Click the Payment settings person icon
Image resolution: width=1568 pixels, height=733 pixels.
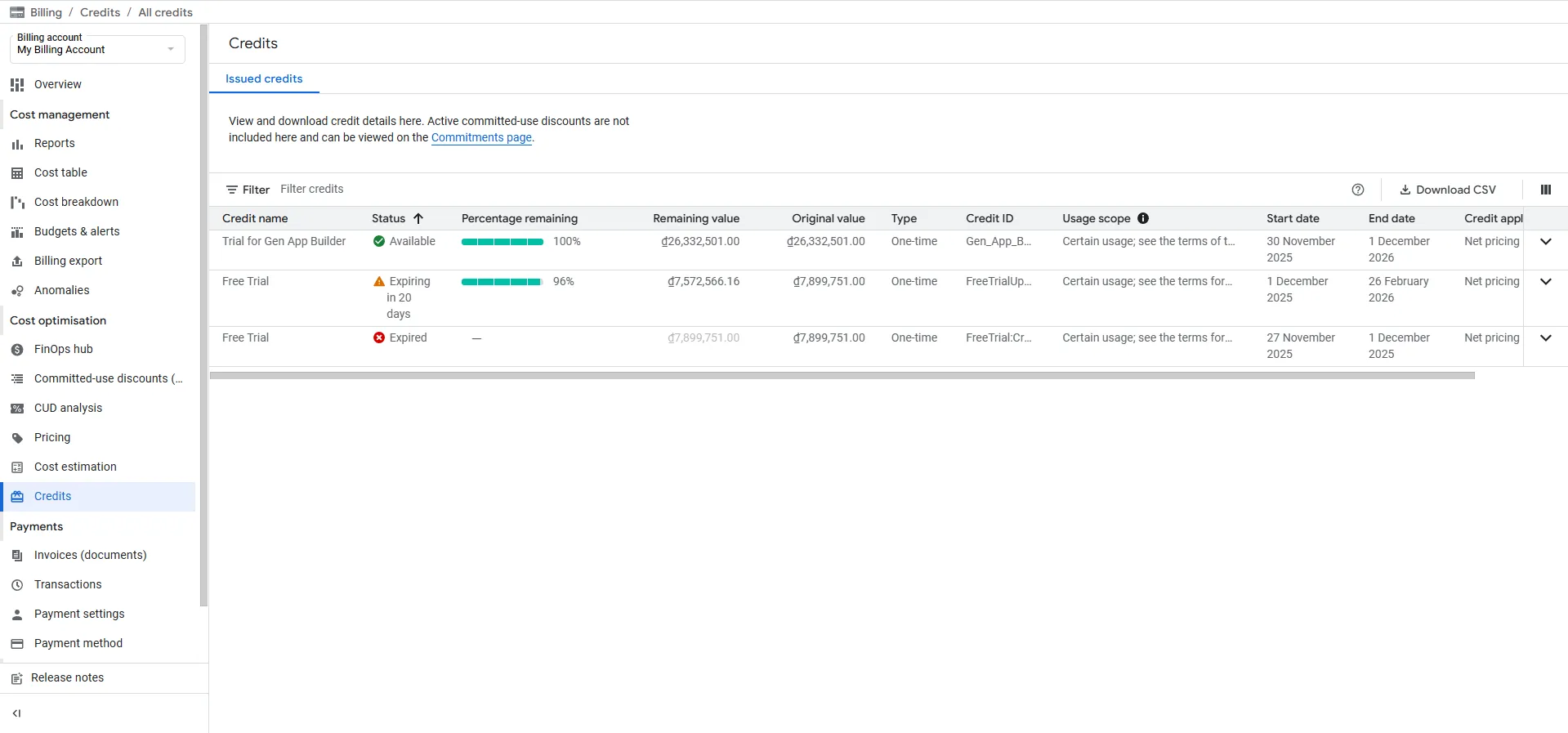(x=17, y=615)
